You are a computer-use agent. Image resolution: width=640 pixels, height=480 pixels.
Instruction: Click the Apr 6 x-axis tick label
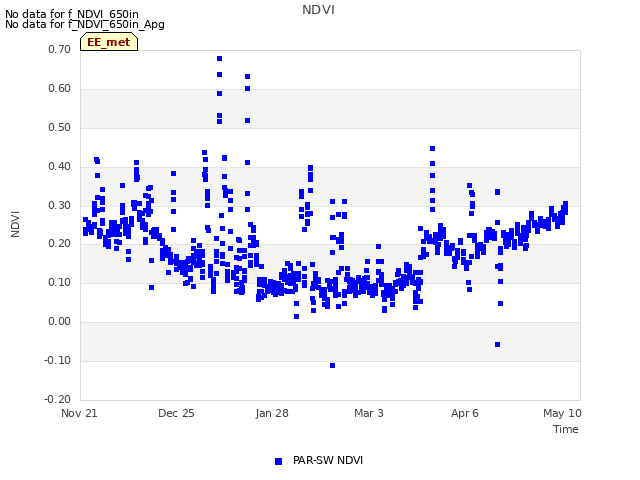[465, 413]
